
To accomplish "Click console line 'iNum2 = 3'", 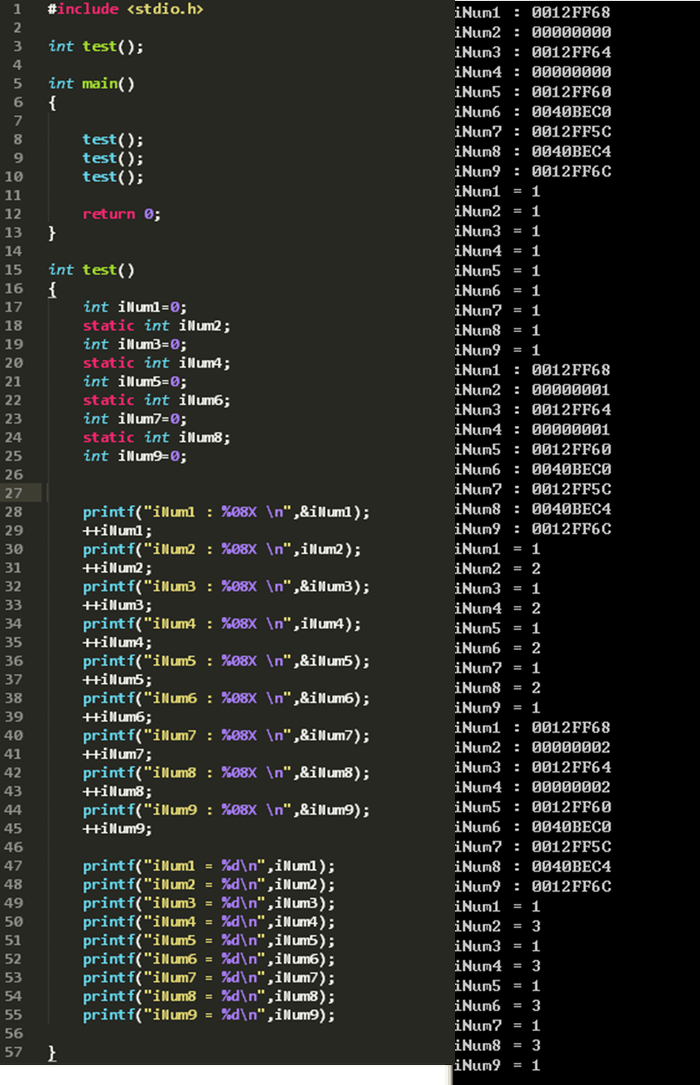I will pos(497,927).
